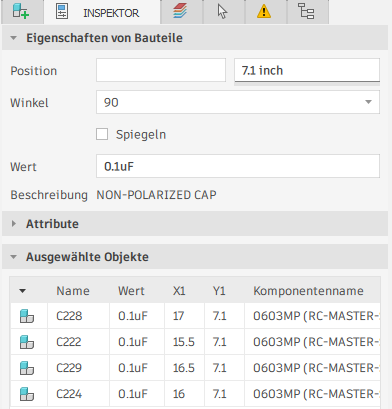Click the Wert cell 0.1uF in C228 row

[137, 316]
